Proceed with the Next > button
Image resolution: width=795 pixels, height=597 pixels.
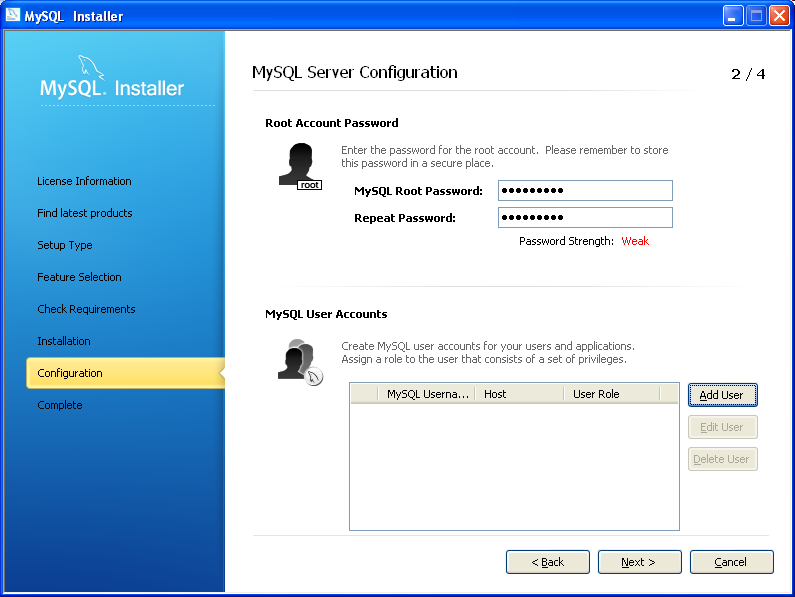(639, 562)
